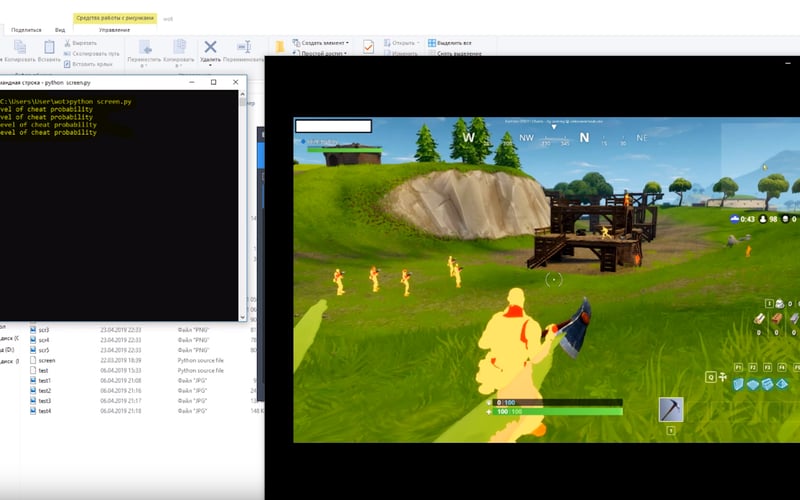
Task: Select the screen Python source file
Action: click(47, 361)
